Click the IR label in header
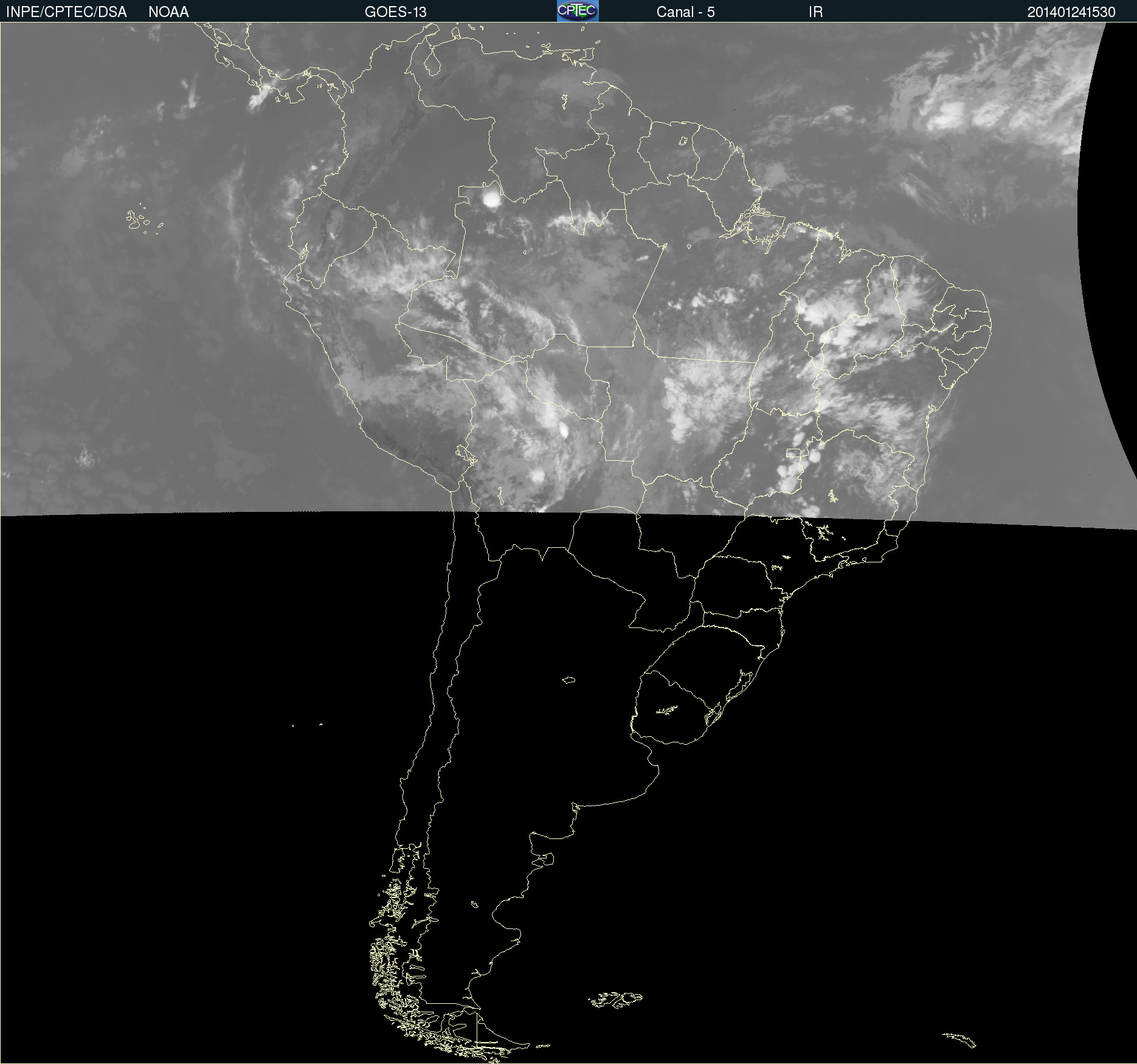The width and height of the screenshot is (1137, 1064). (815, 12)
